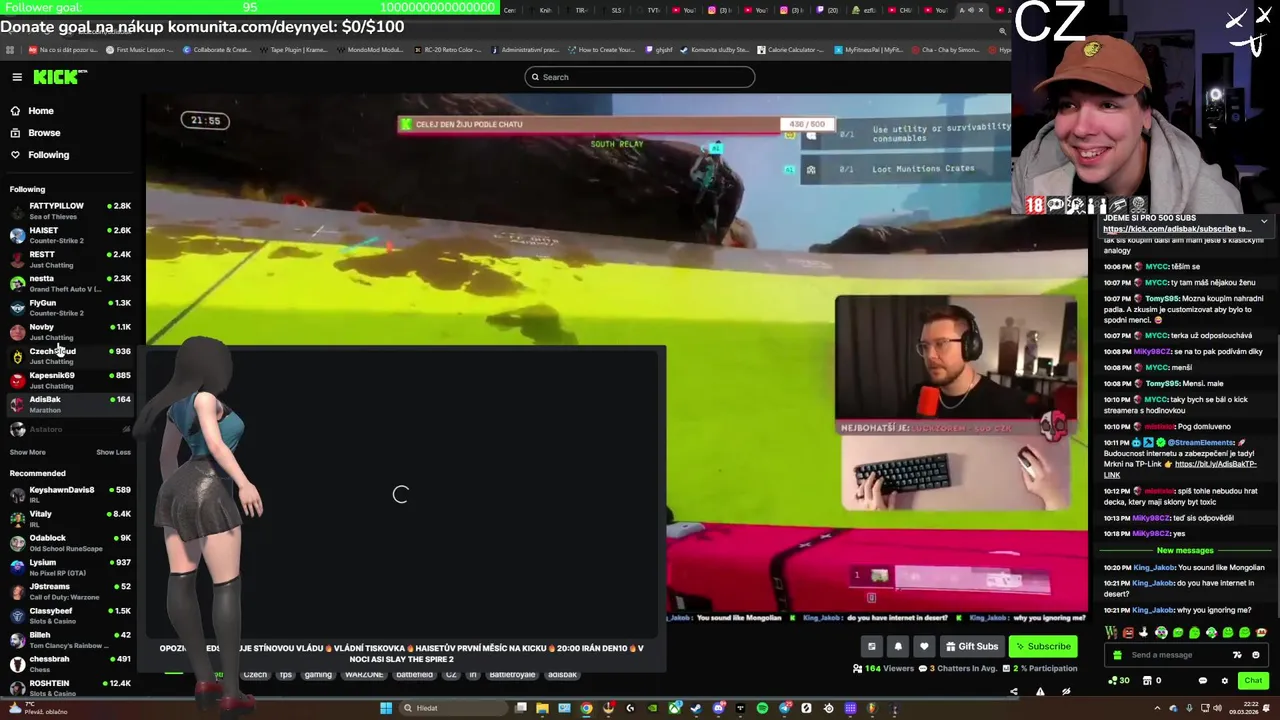This screenshot has height=720, width=1280.
Task: Open HAISET's Counter-Strike 2 stream
Action: pyautogui.click(x=70, y=235)
